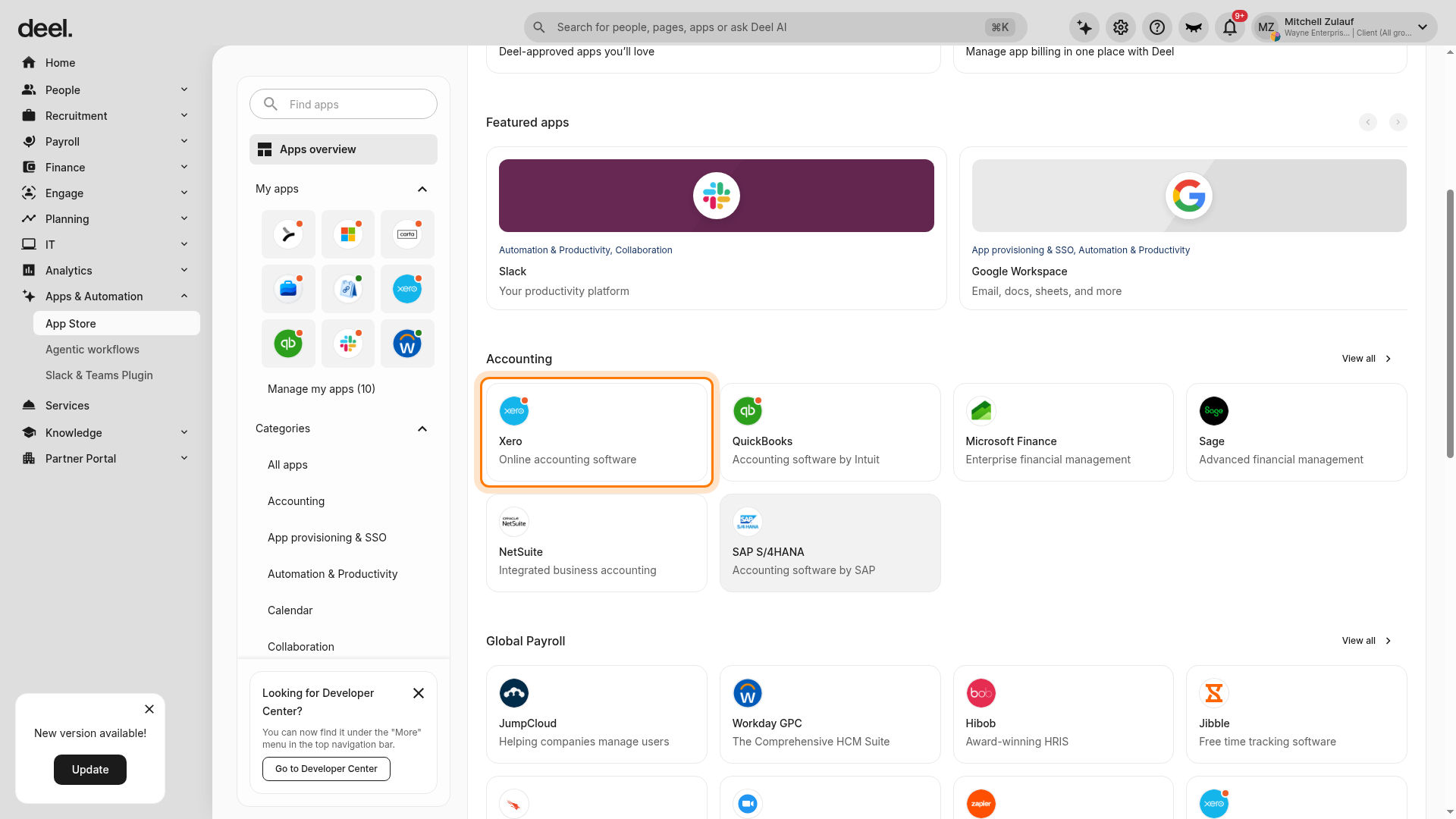Click the Google logo on featured banner

tap(1189, 196)
